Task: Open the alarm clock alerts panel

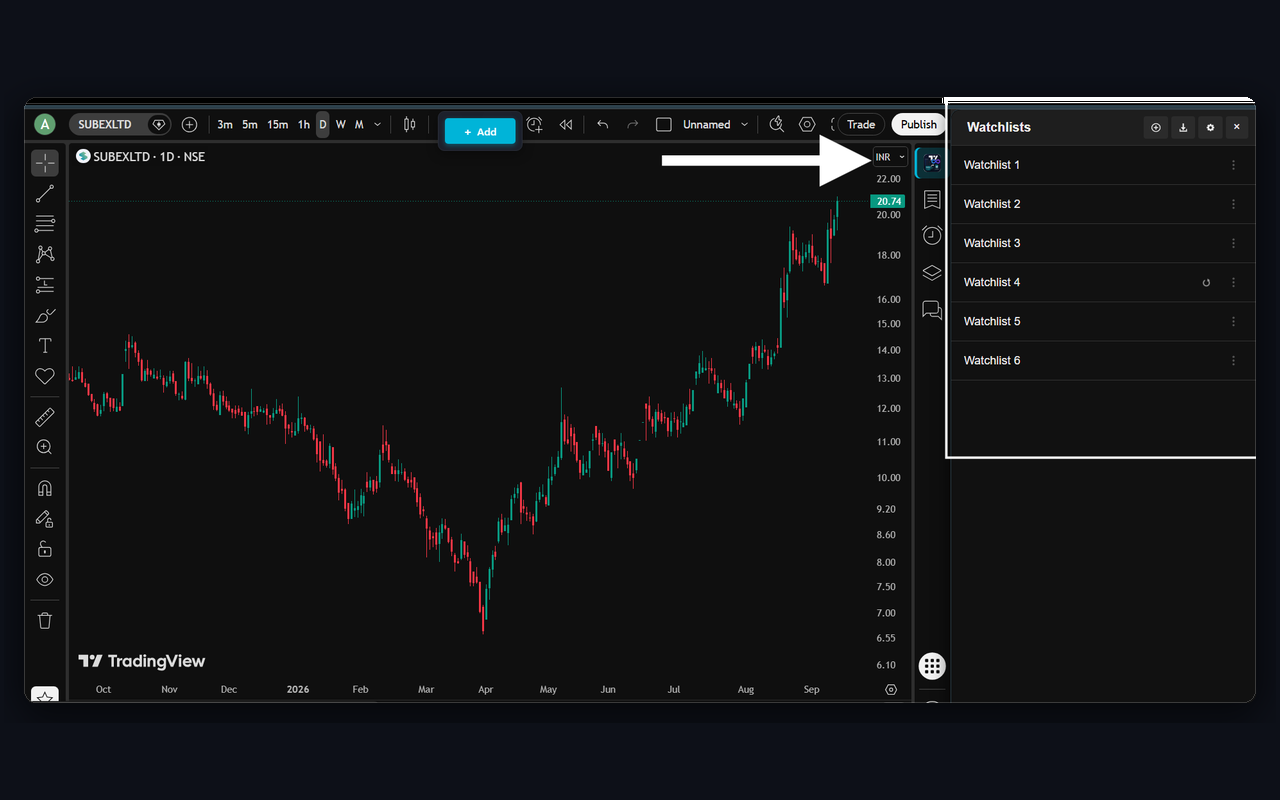Action: [932, 235]
